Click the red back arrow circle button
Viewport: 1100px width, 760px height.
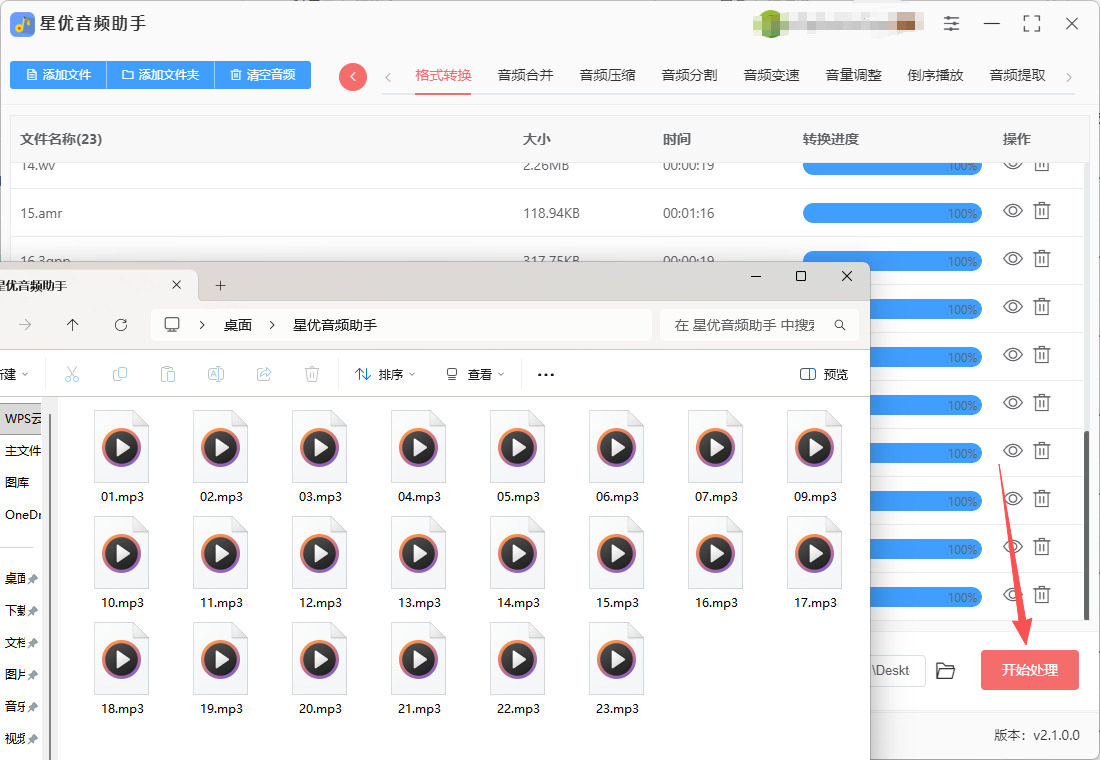pyautogui.click(x=353, y=77)
